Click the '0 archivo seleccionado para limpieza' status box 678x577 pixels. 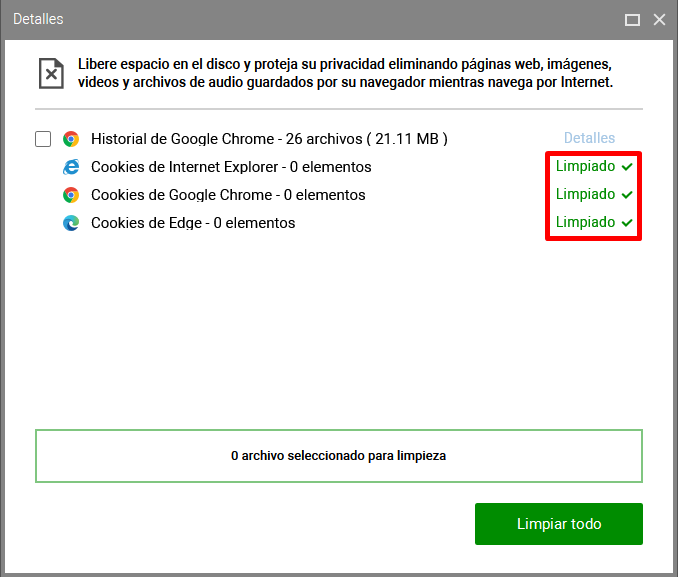point(339,456)
